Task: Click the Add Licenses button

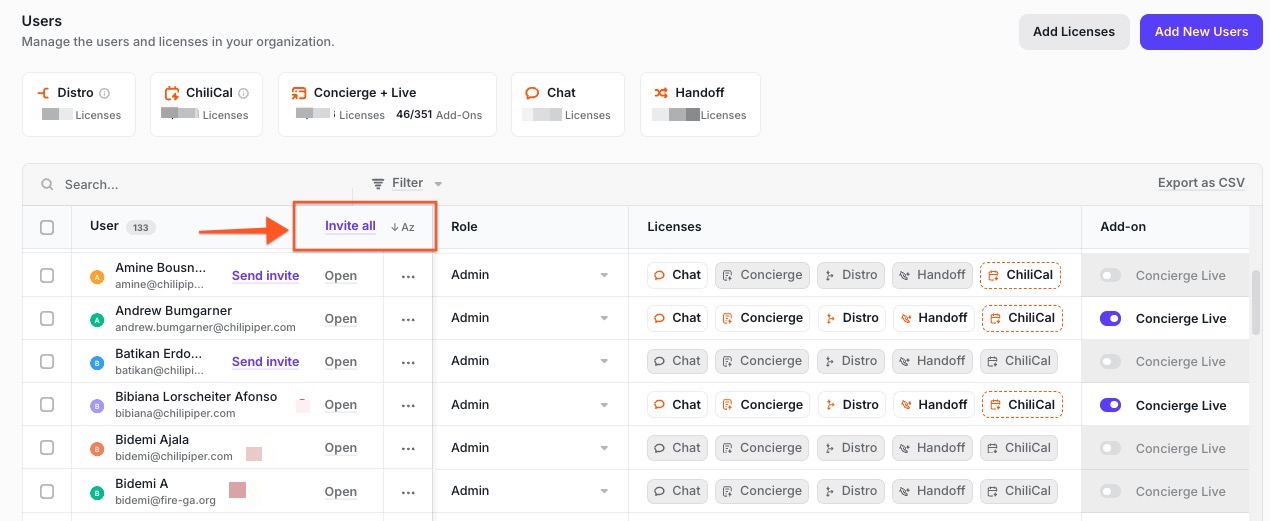Action: [1074, 32]
